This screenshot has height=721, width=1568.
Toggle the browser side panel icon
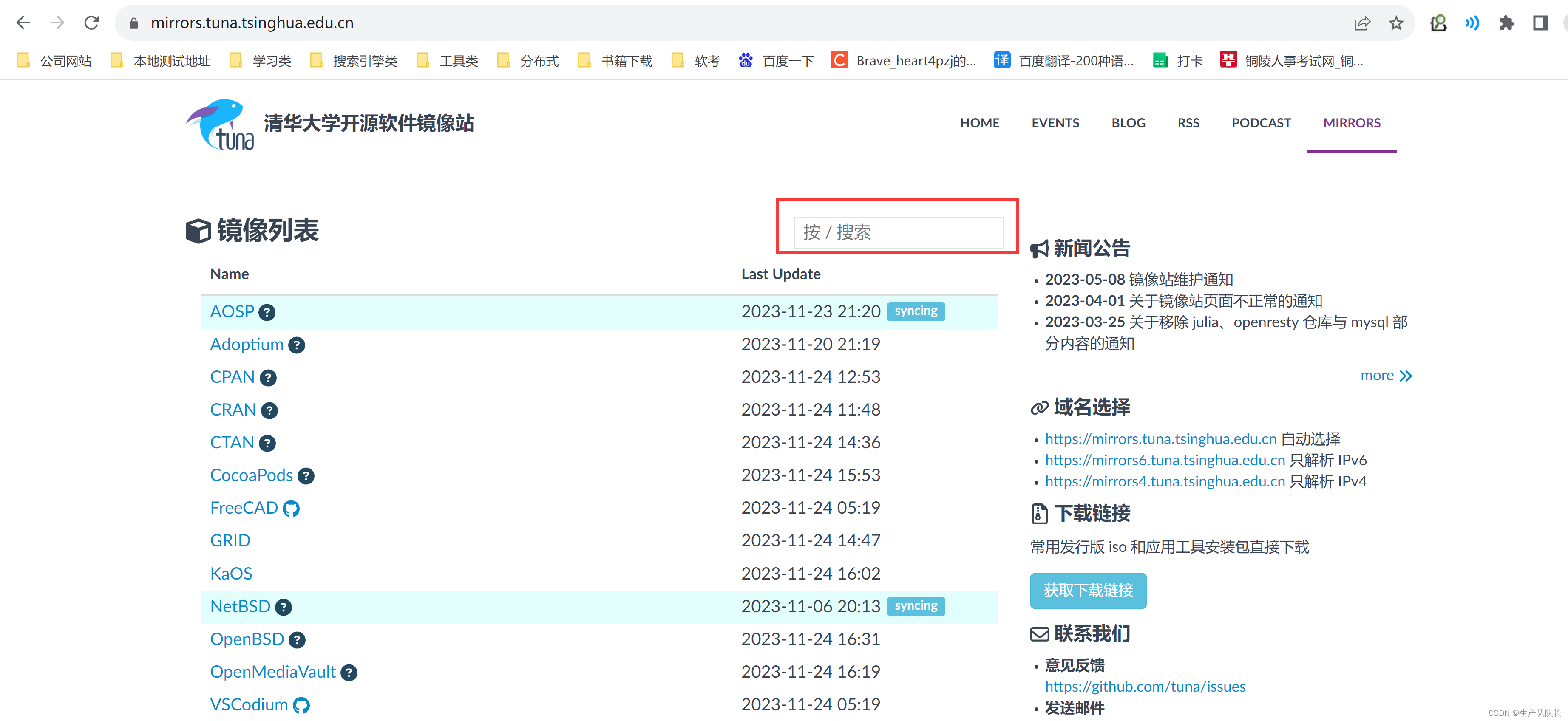pos(1541,23)
